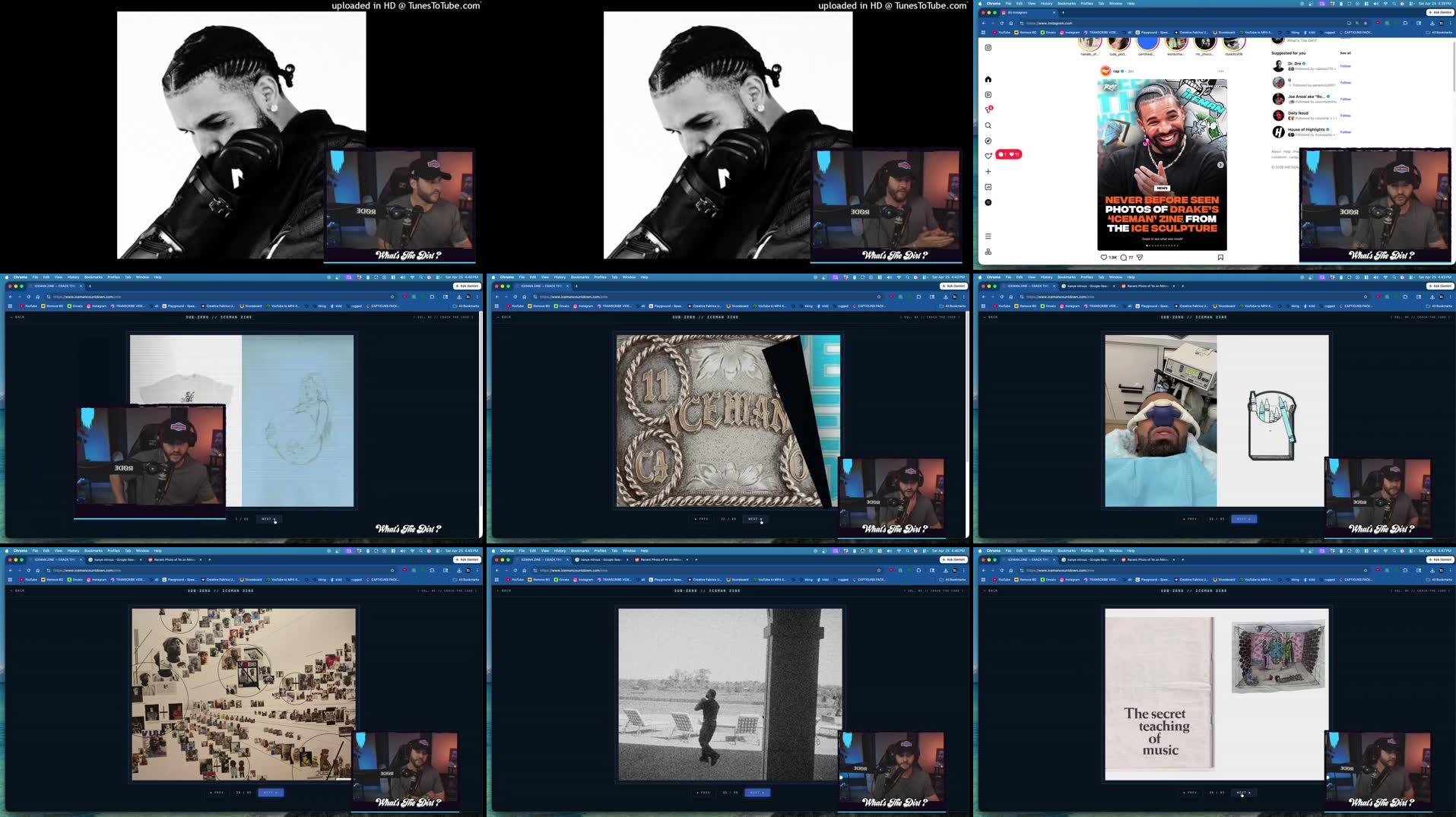Click PREV button in the poolside black-and-white frame
The height and width of the screenshot is (817, 1456).
(703, 793)
